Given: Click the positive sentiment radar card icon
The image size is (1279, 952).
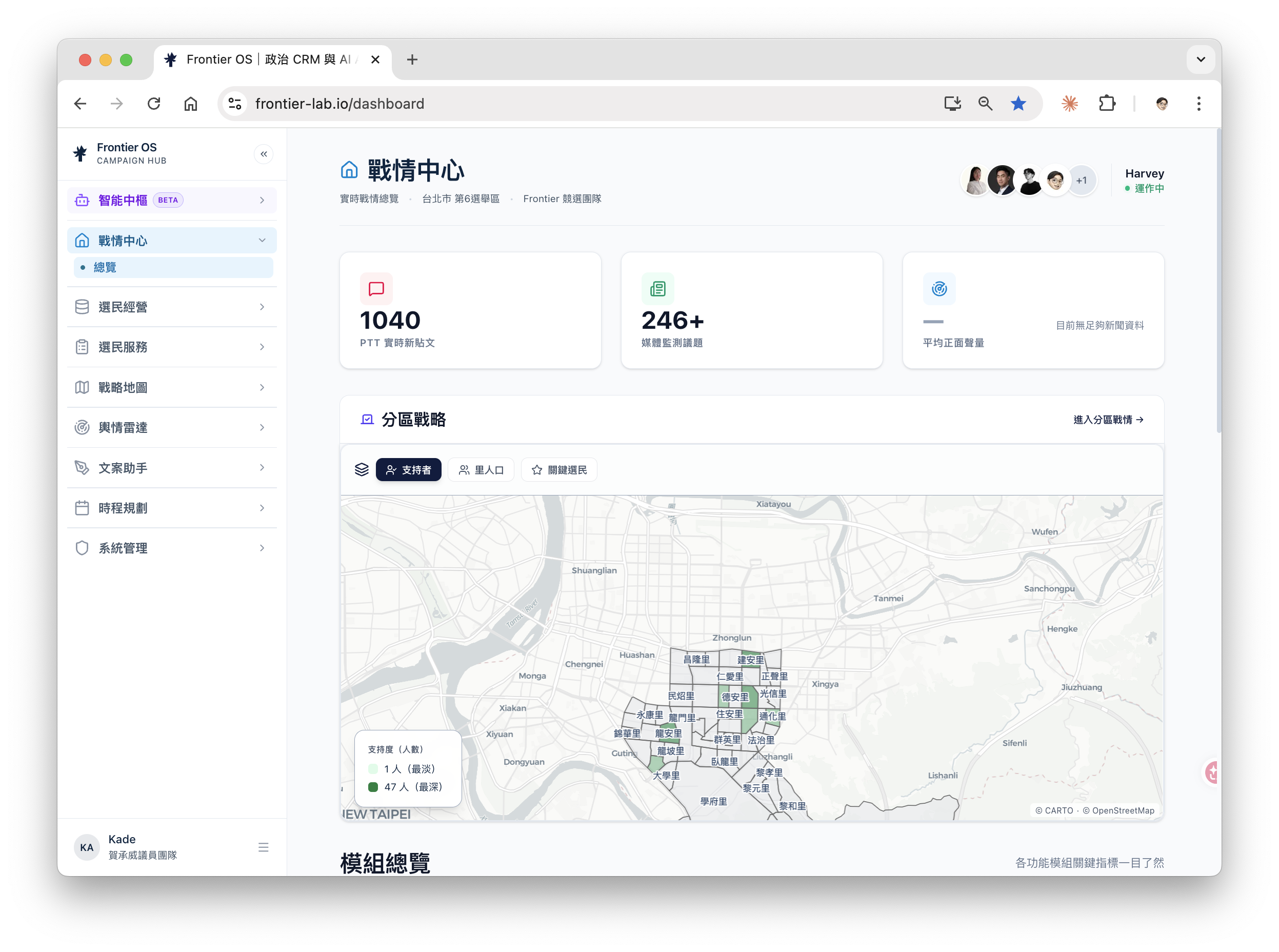Looking at the screenshot, I should (939, 289).
